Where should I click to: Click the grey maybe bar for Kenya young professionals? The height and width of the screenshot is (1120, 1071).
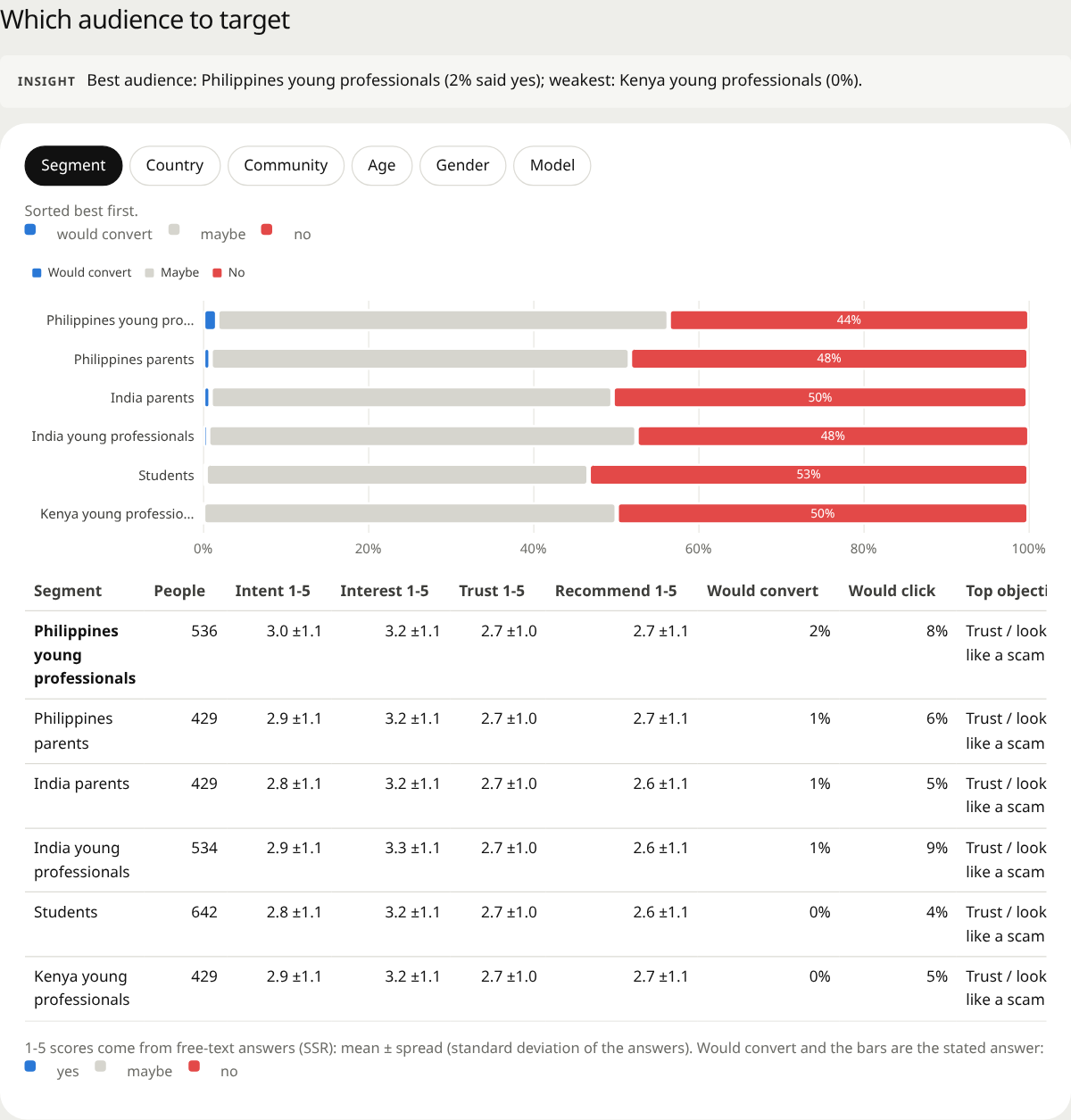point(410,513)
